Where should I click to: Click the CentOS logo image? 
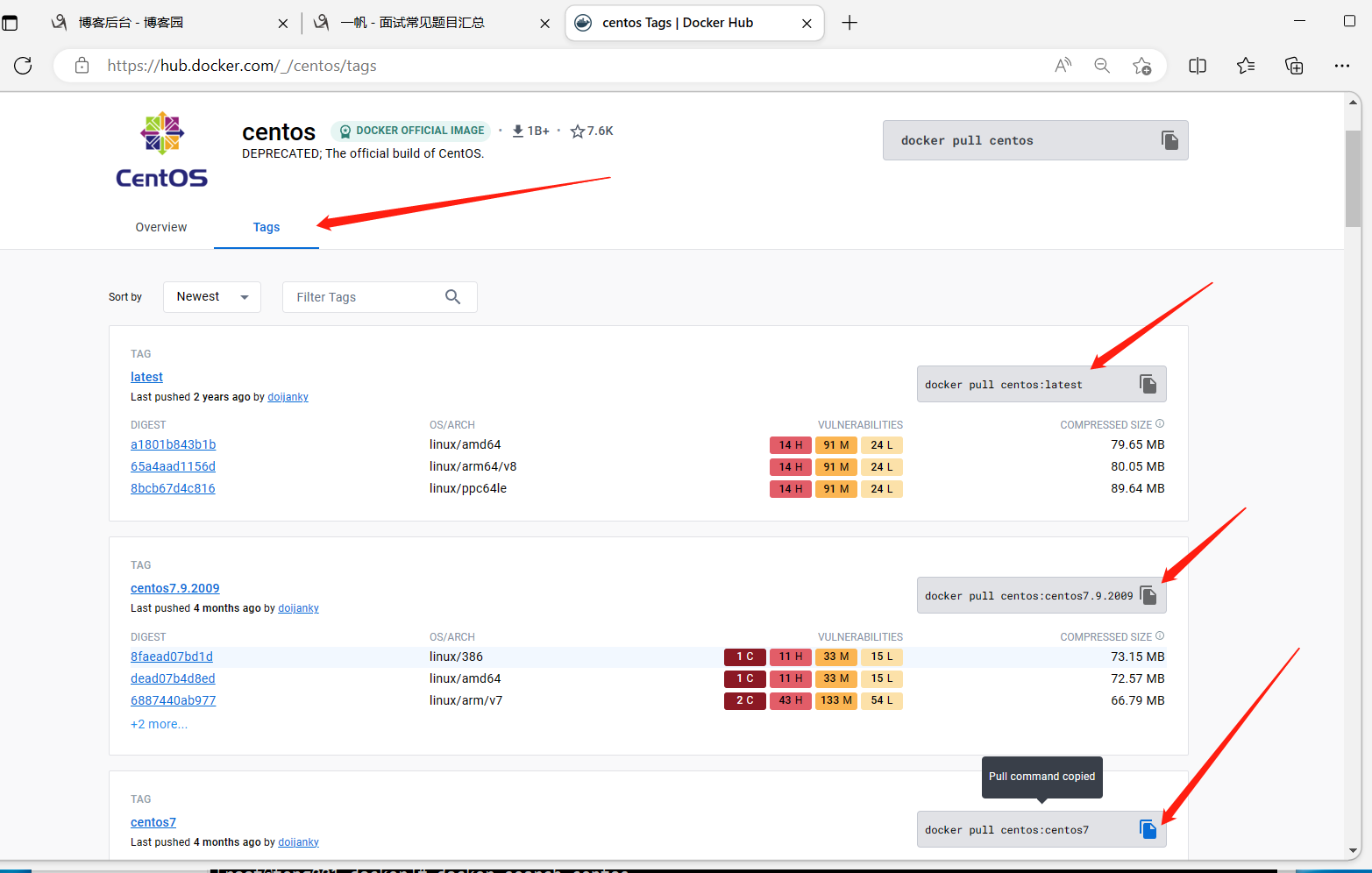pos(162,151)
